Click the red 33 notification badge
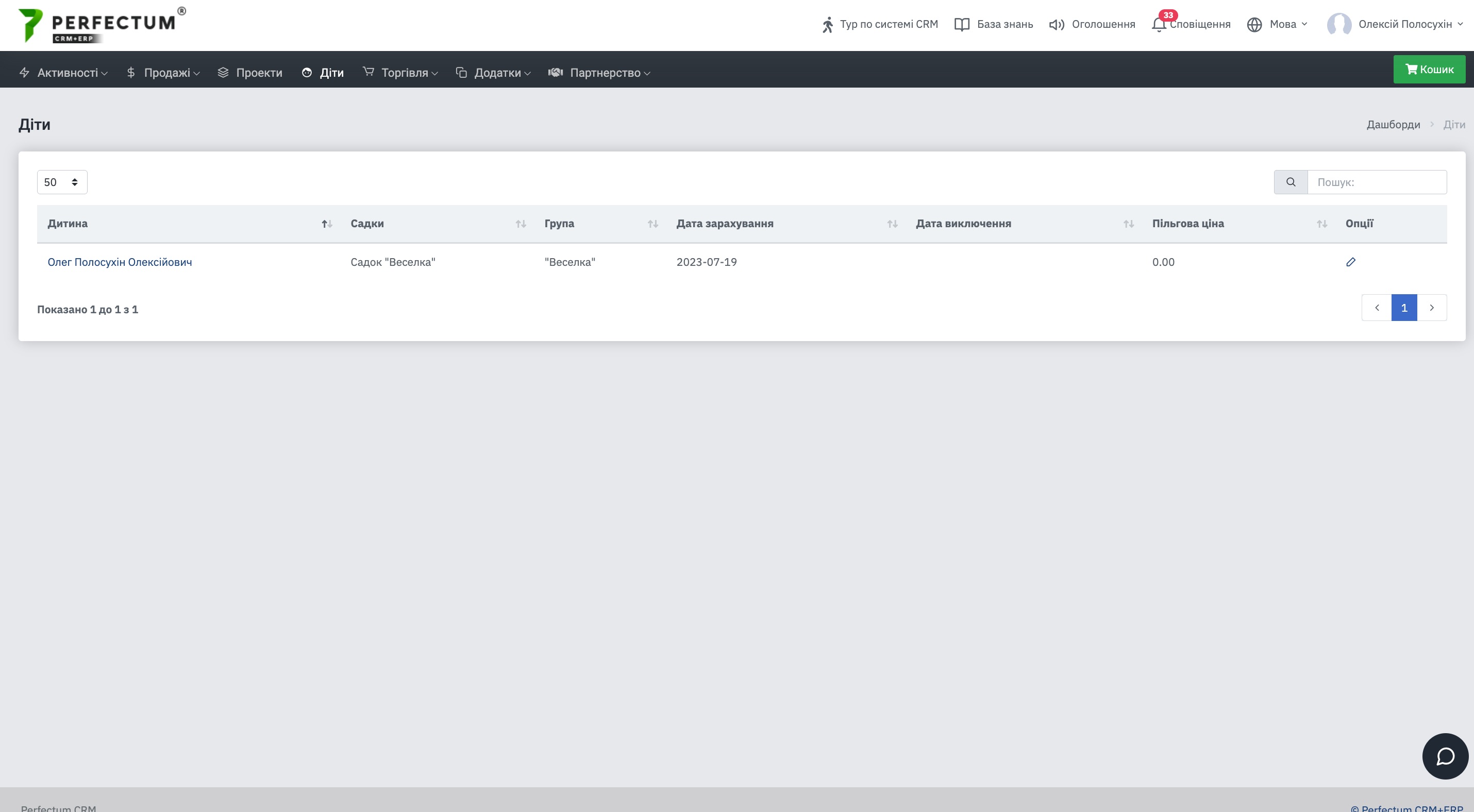The height and width of the screenshot is (812, 1474). click(1168, 15)
